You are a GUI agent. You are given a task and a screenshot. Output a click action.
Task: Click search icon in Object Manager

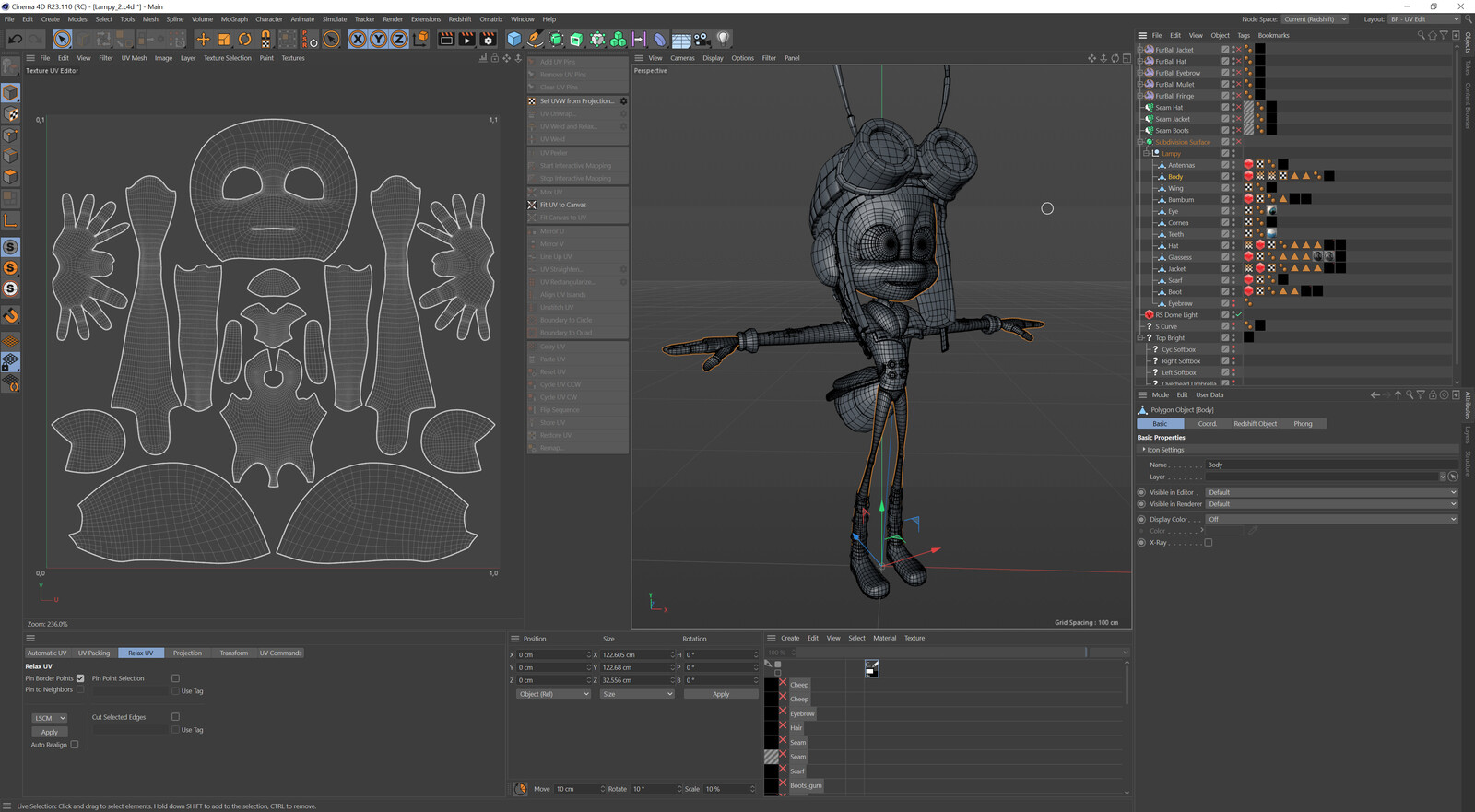[x=1421, y=35]
